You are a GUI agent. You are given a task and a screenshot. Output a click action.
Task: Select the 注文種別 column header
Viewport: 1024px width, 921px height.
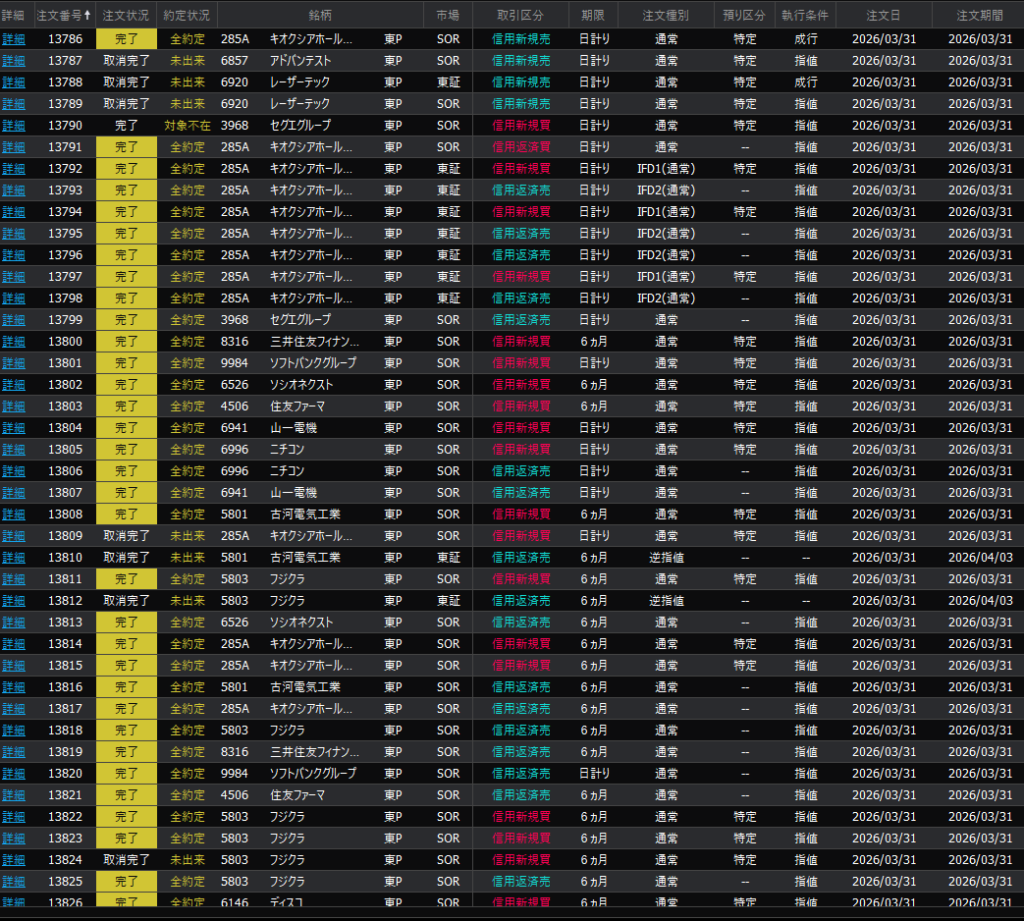tap(666, 15)
